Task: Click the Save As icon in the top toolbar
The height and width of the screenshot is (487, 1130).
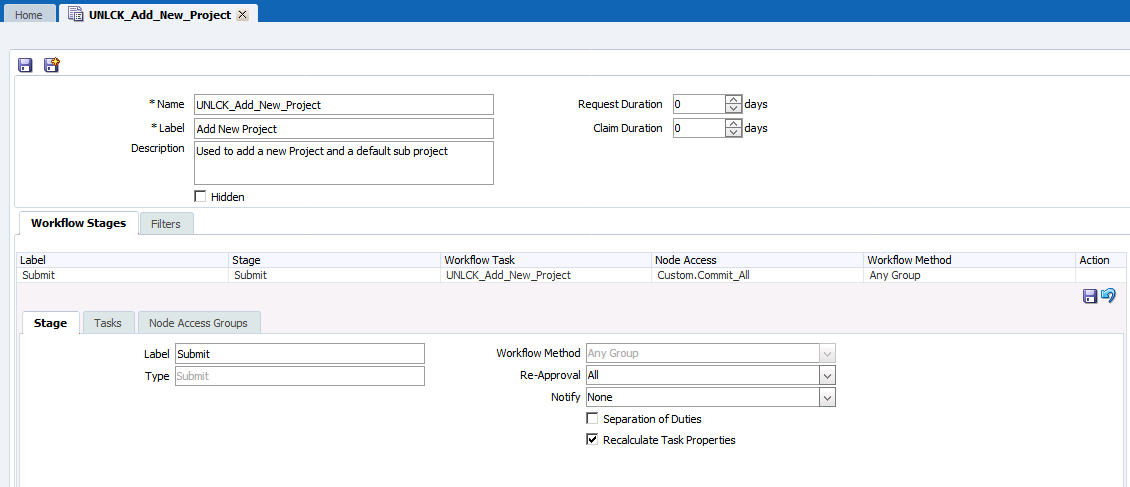Action: coord(52,65)
